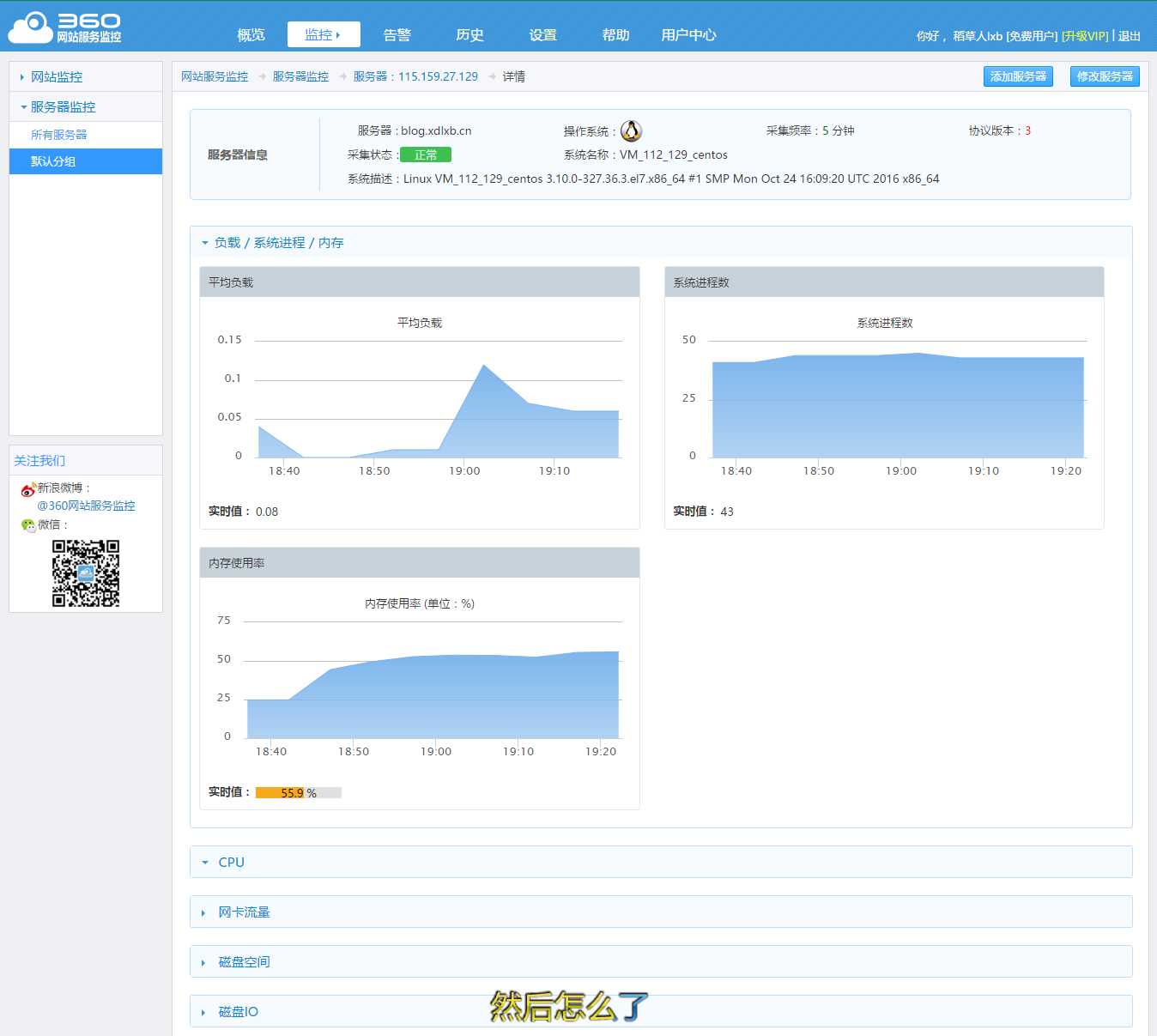This screenshot has height=1036, width=1157.
Task: Click the server name blog.xdlxb.cn
Action: click(x=436, y=130)
